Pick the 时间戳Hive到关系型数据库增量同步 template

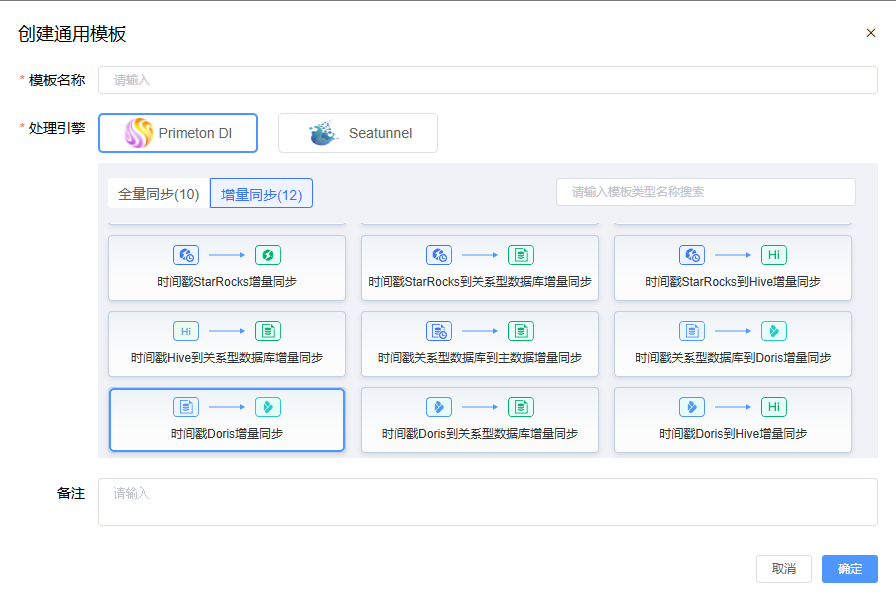point(227,344)
